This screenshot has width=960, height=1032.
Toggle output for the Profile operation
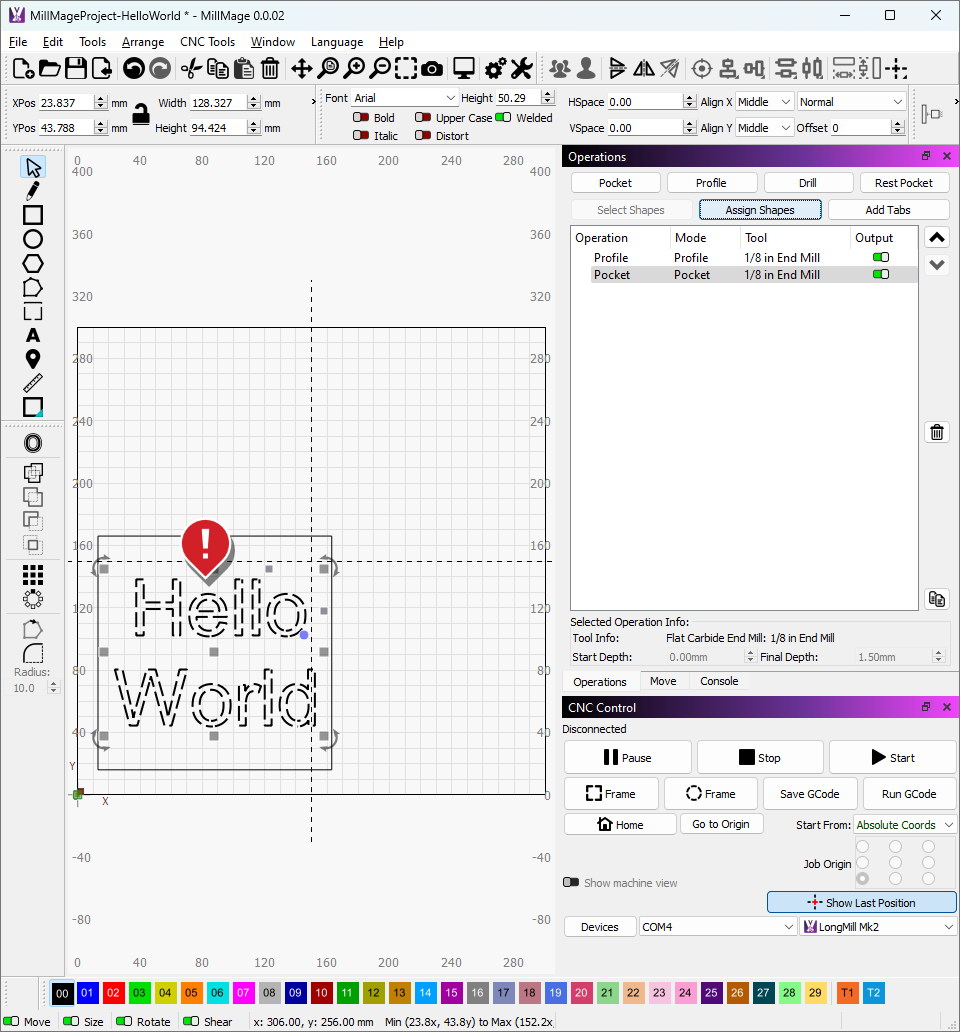[x=880, y=258]
